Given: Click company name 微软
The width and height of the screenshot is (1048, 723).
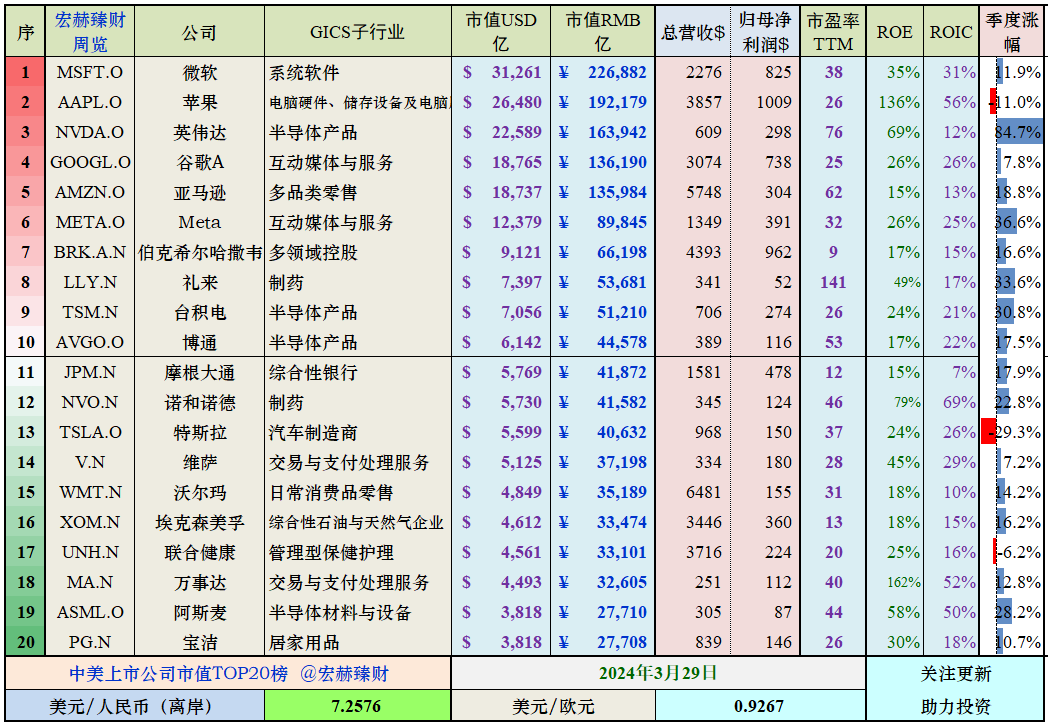Looking at the screenshot, I should [x=199, y=72].
